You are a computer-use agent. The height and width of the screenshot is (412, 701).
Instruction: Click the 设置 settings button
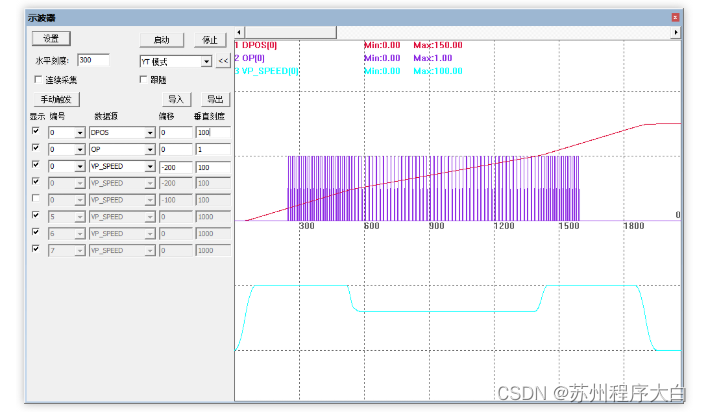click(x=51, y=38)
